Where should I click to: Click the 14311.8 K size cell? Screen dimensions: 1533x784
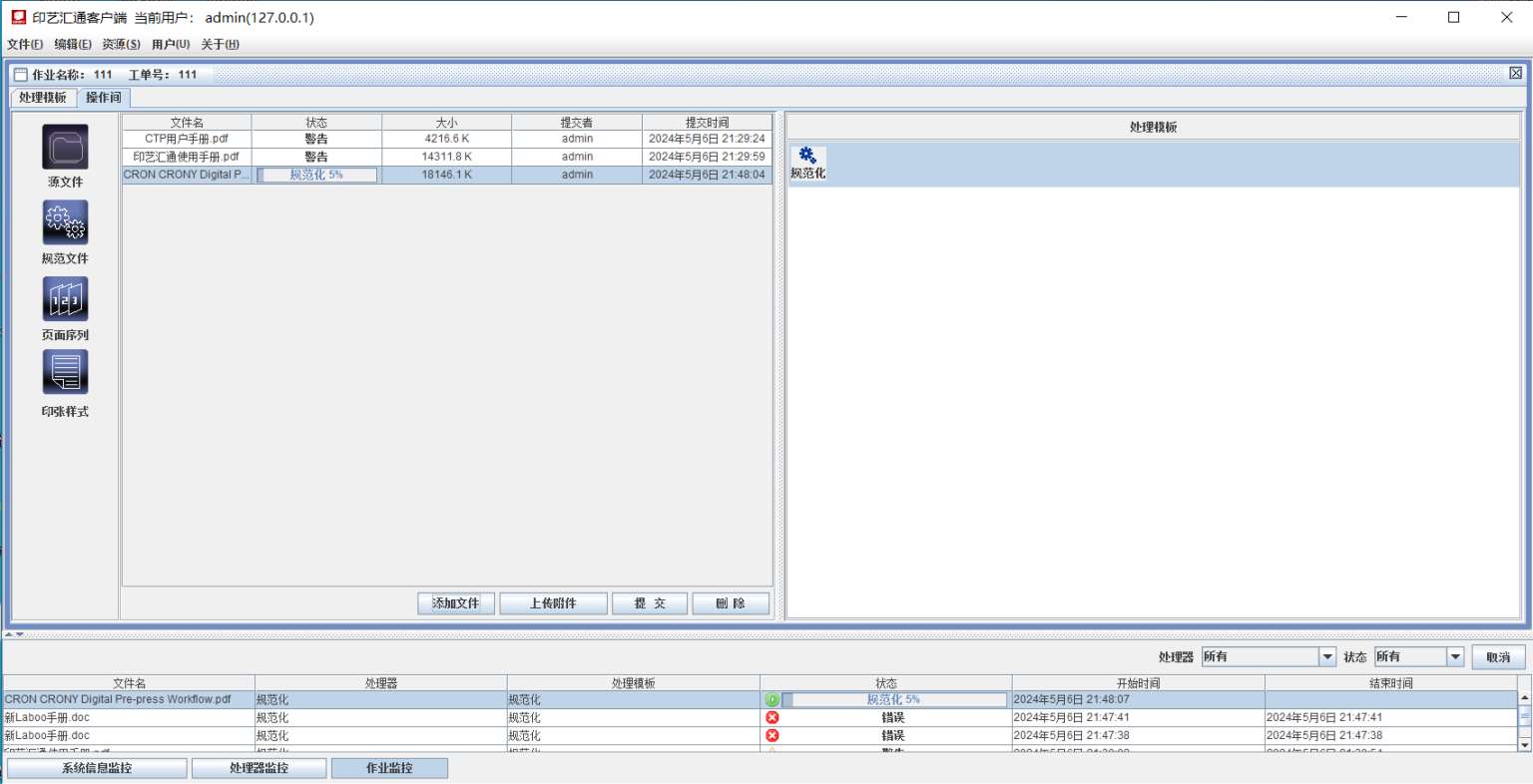446,157
